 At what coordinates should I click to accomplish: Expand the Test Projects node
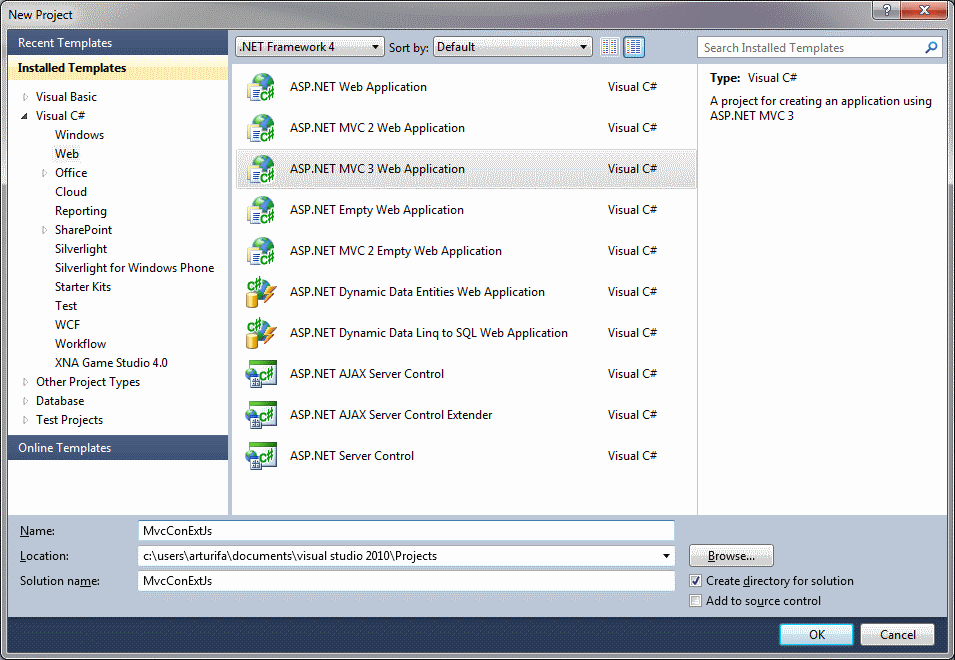pyautogui.click(x=25, y=420)
